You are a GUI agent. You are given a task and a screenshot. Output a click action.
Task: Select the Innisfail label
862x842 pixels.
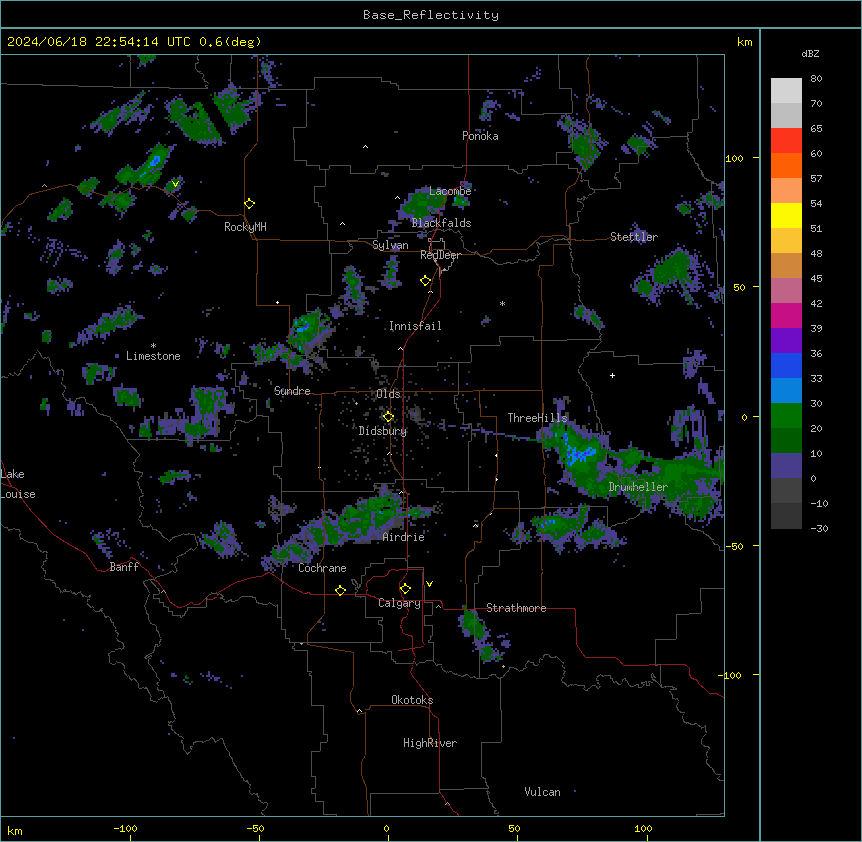point(415,326)
